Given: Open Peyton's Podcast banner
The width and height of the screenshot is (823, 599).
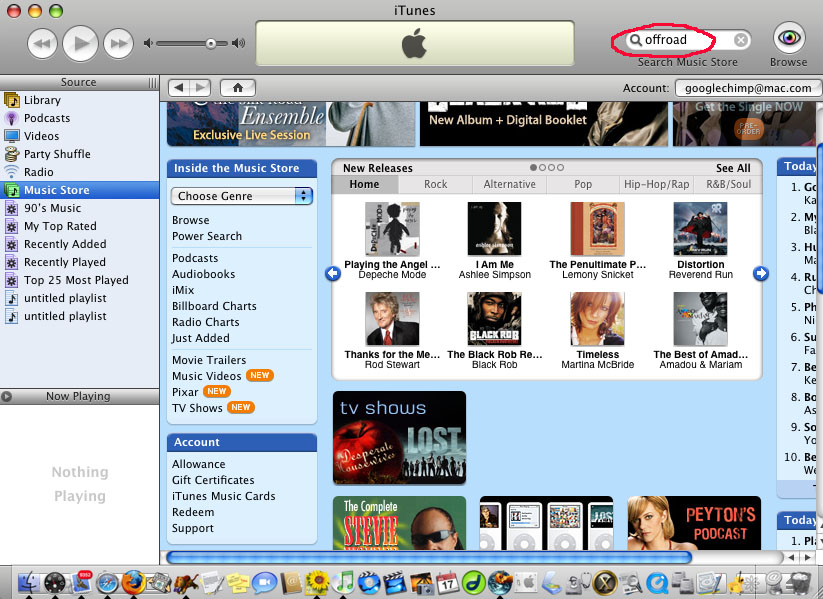Looking at the screenshot, I should pos(694,523).
